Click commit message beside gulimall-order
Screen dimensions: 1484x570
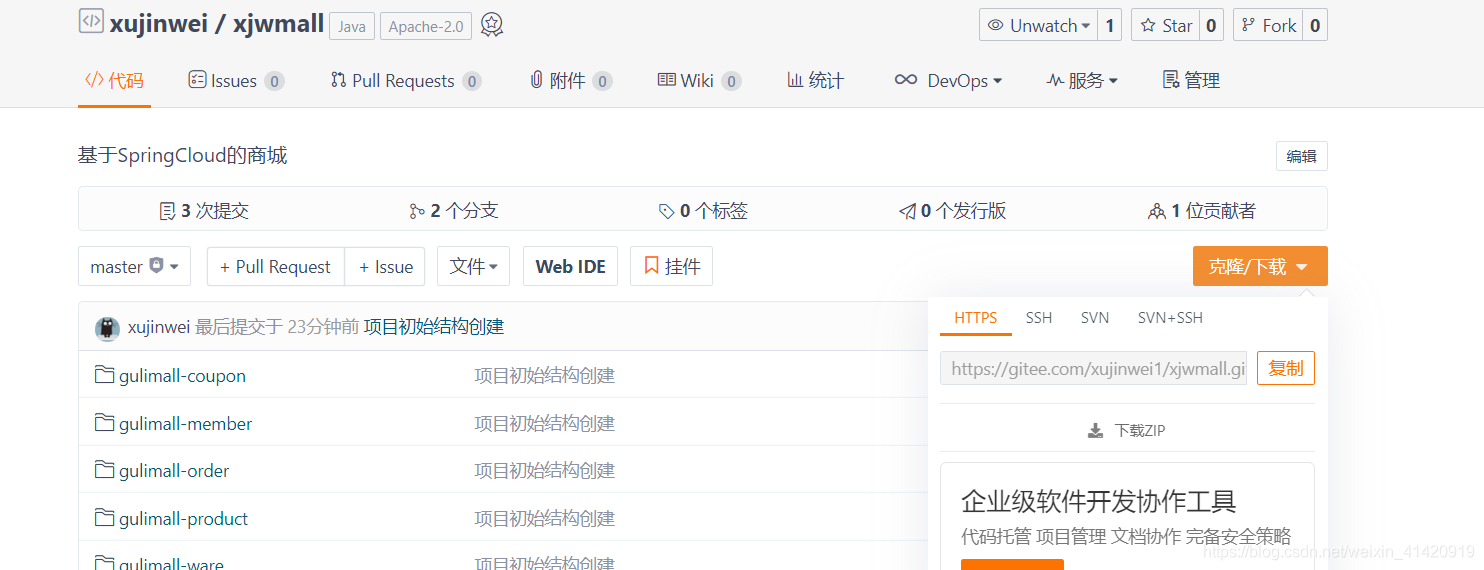544,471
